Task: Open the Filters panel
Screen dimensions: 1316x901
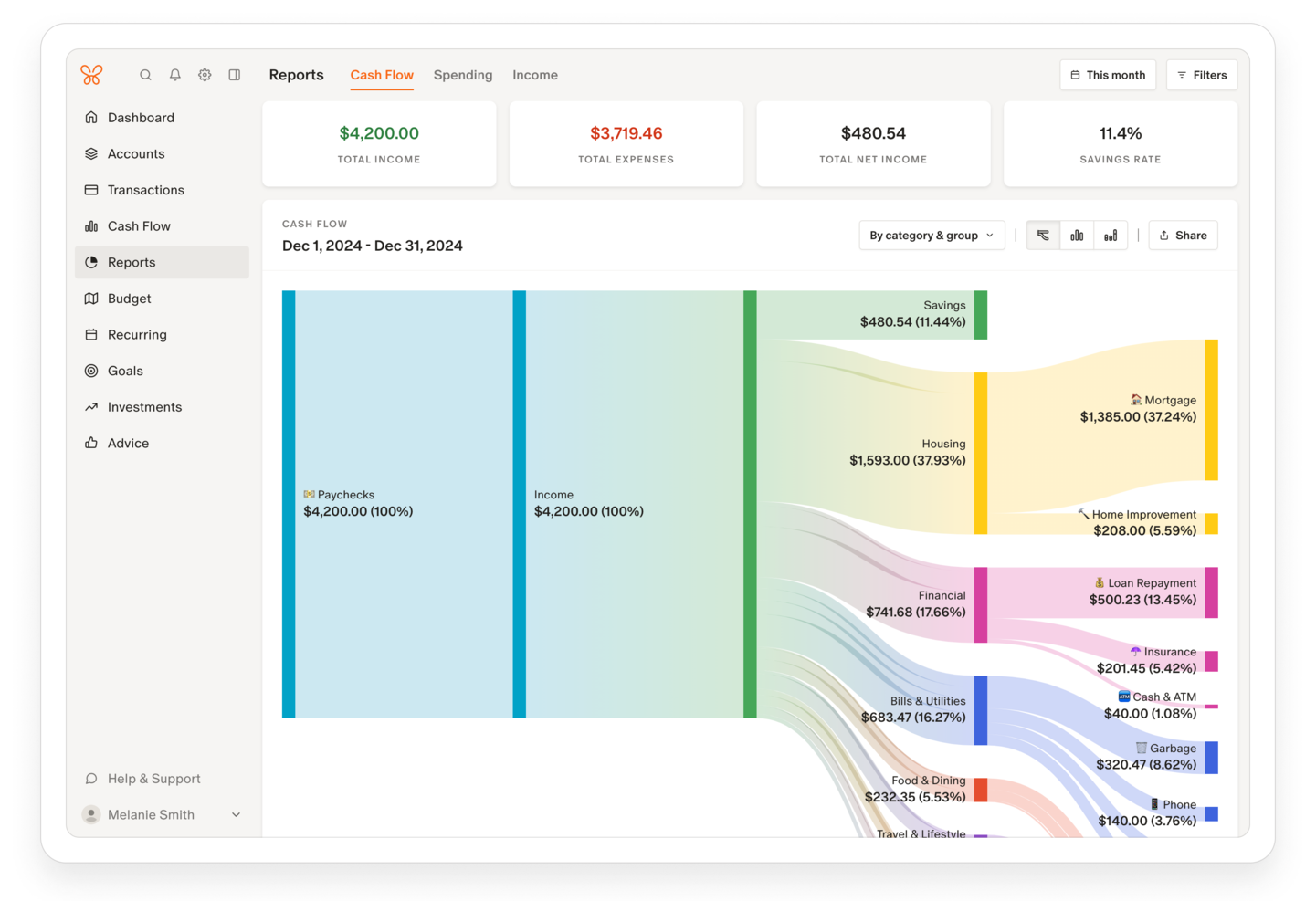Action: coord(1201,75)
